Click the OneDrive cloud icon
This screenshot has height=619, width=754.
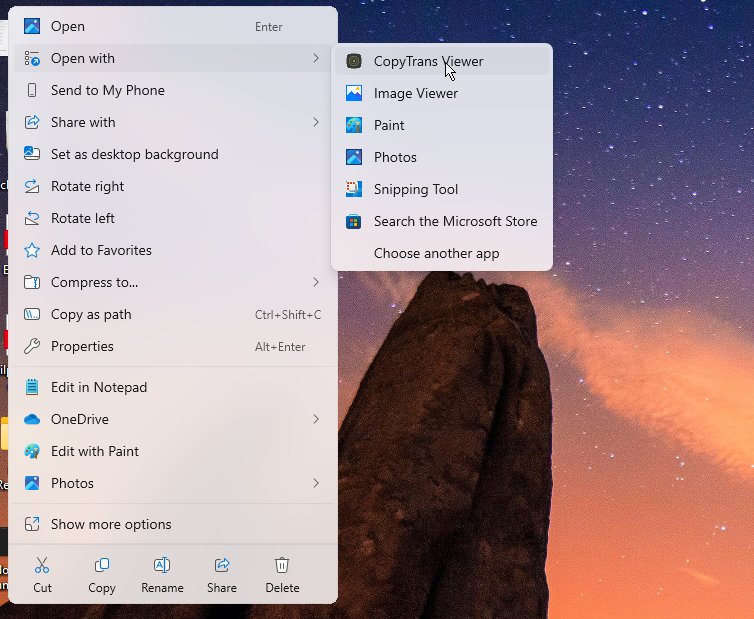point(32,419)
